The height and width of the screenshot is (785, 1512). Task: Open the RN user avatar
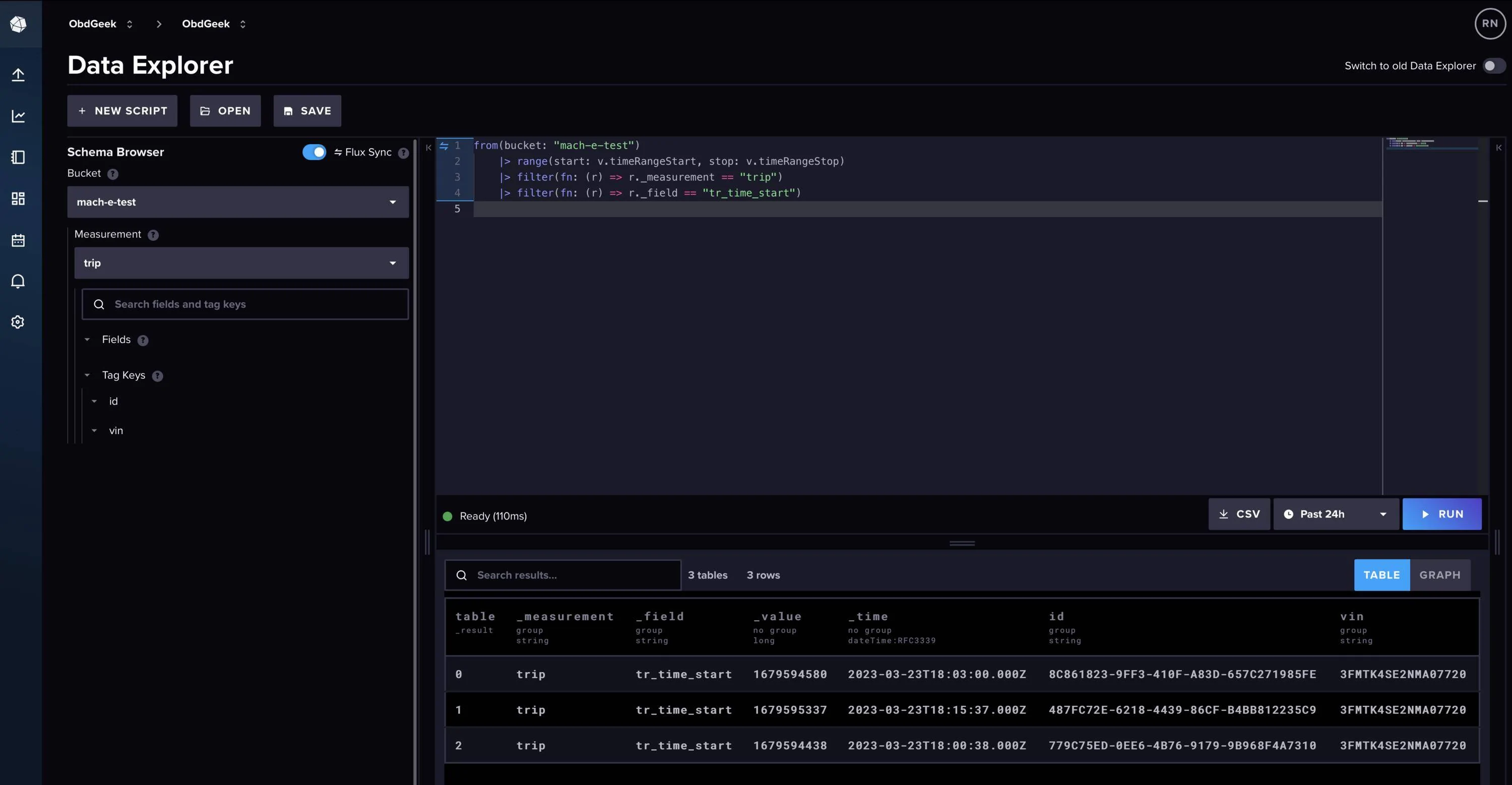pyautogui.click(x=1490, y=24)
